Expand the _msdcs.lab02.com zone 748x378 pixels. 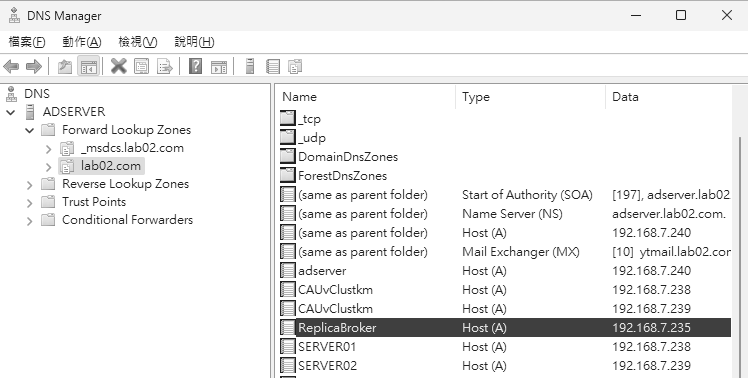pyautogui.click(x=48, y=149)
